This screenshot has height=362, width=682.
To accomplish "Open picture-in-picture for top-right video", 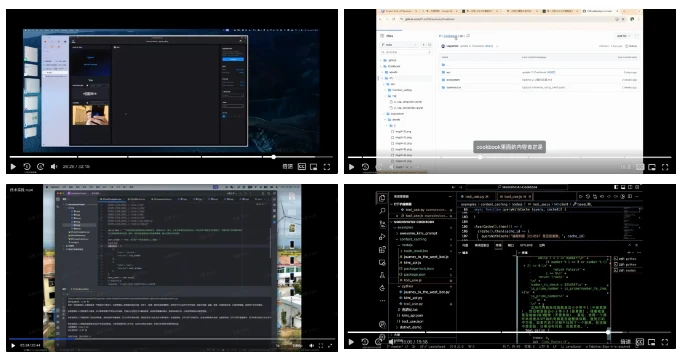I will tap(652, 167).
